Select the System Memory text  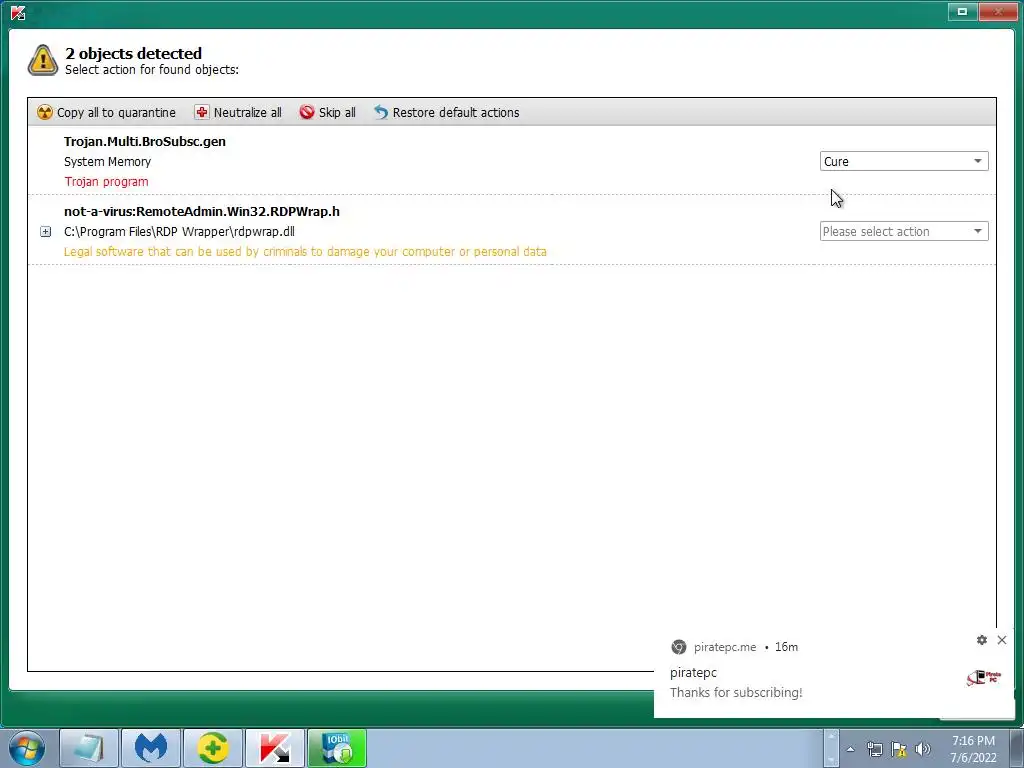107,161
